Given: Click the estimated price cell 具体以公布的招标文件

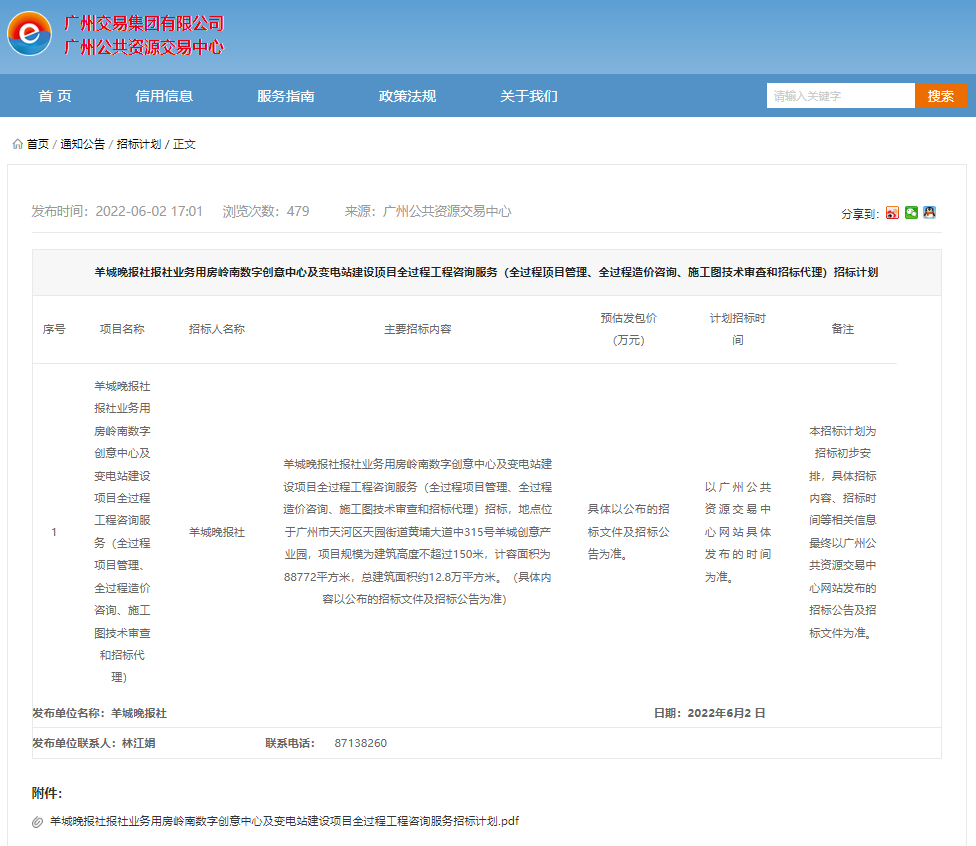Looking at the screenshot, I should tap(629, 532).
